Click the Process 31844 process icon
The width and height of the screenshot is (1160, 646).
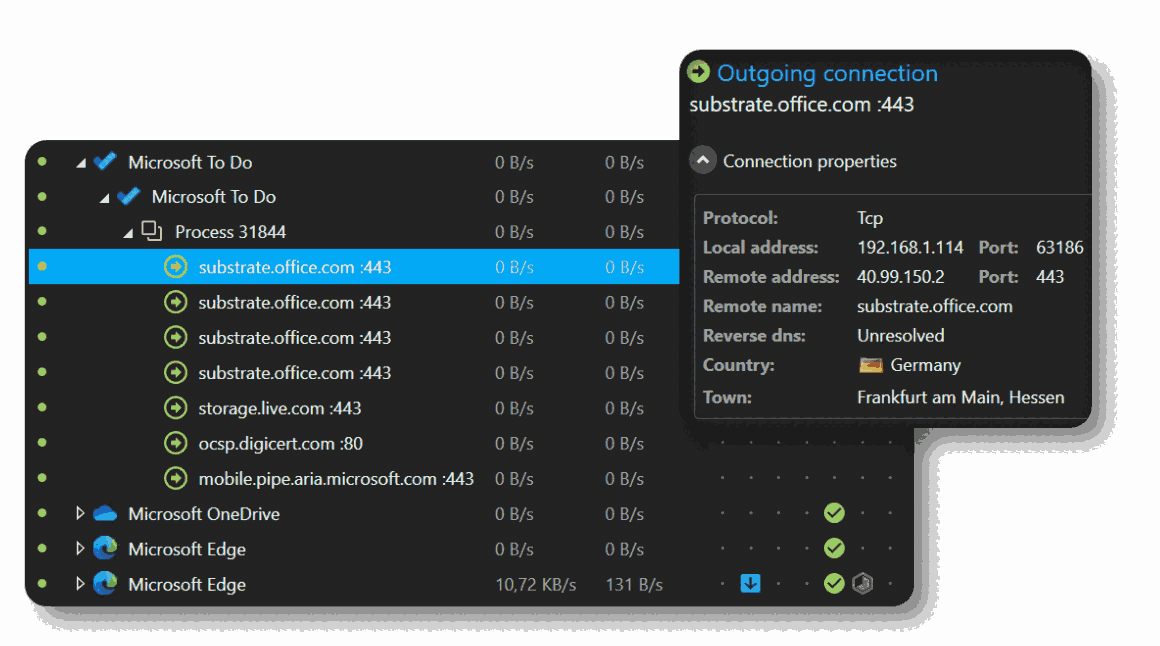click(x=151, y=231)
